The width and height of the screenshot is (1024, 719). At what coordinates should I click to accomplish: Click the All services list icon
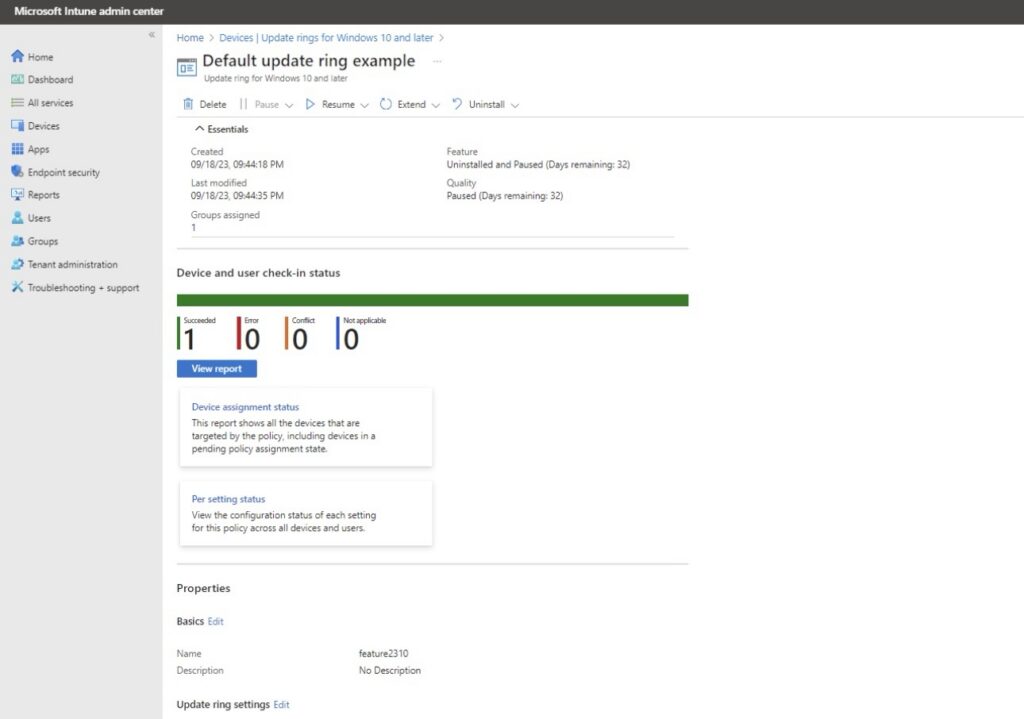(x=17, y=103)
